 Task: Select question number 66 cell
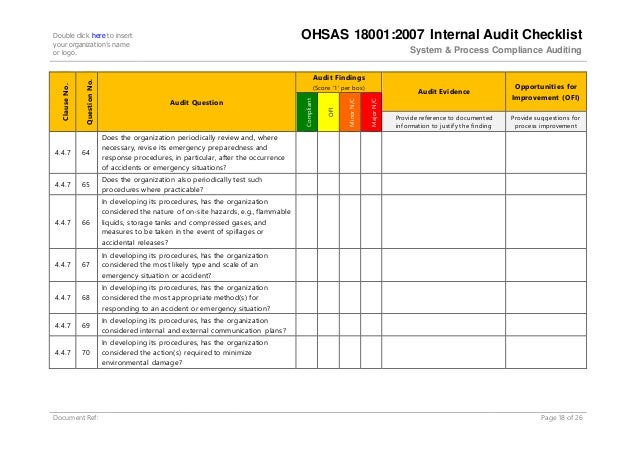pyautogui.click(x=87, y=222)
